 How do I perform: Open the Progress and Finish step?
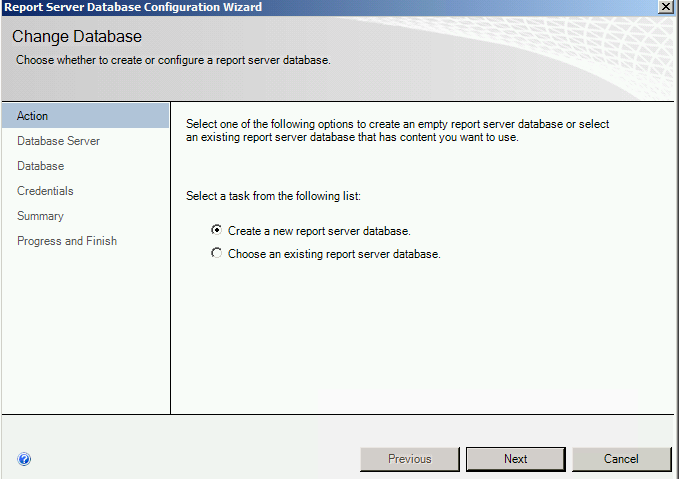[67, 241]
